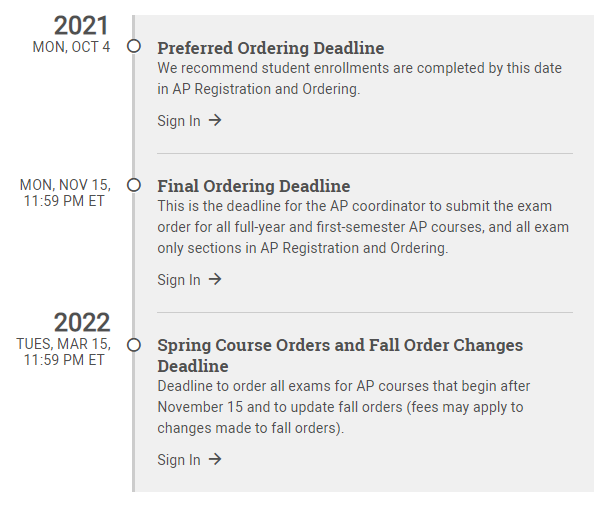610x505 pixels.
Task: Click the arrow icon beside the first Sign In
Action: (215, 120)
